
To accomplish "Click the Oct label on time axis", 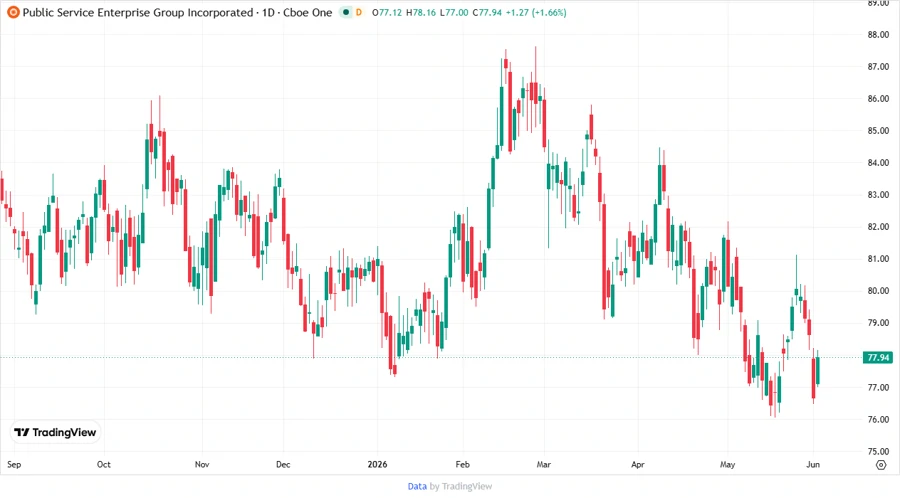I will click(x=103, y=464).
